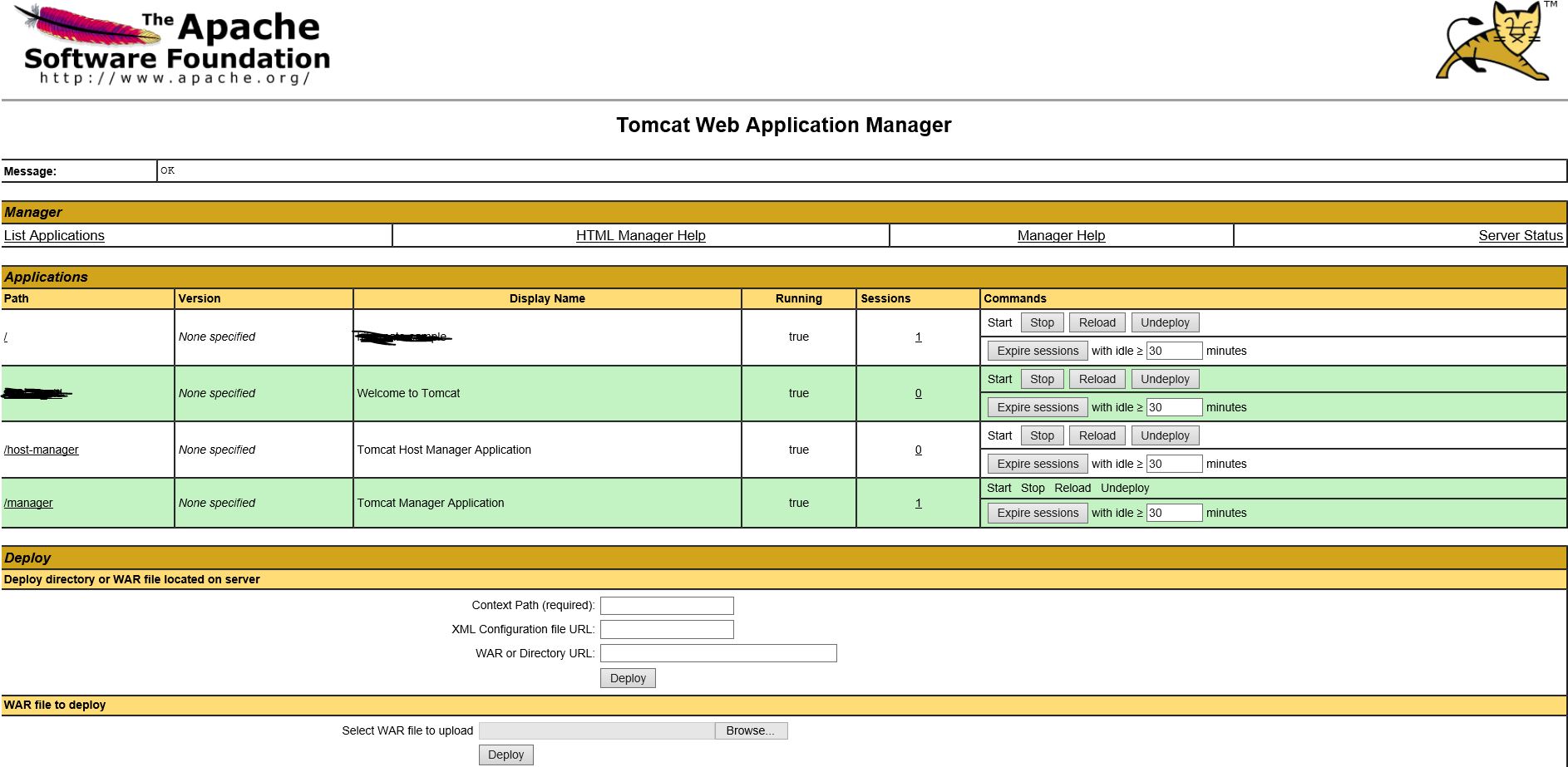Select the 'Tomcat Host Manager Application' text
Image resolution: width=1568 pixels, height=767 pixels.
(x=444, y=450)
